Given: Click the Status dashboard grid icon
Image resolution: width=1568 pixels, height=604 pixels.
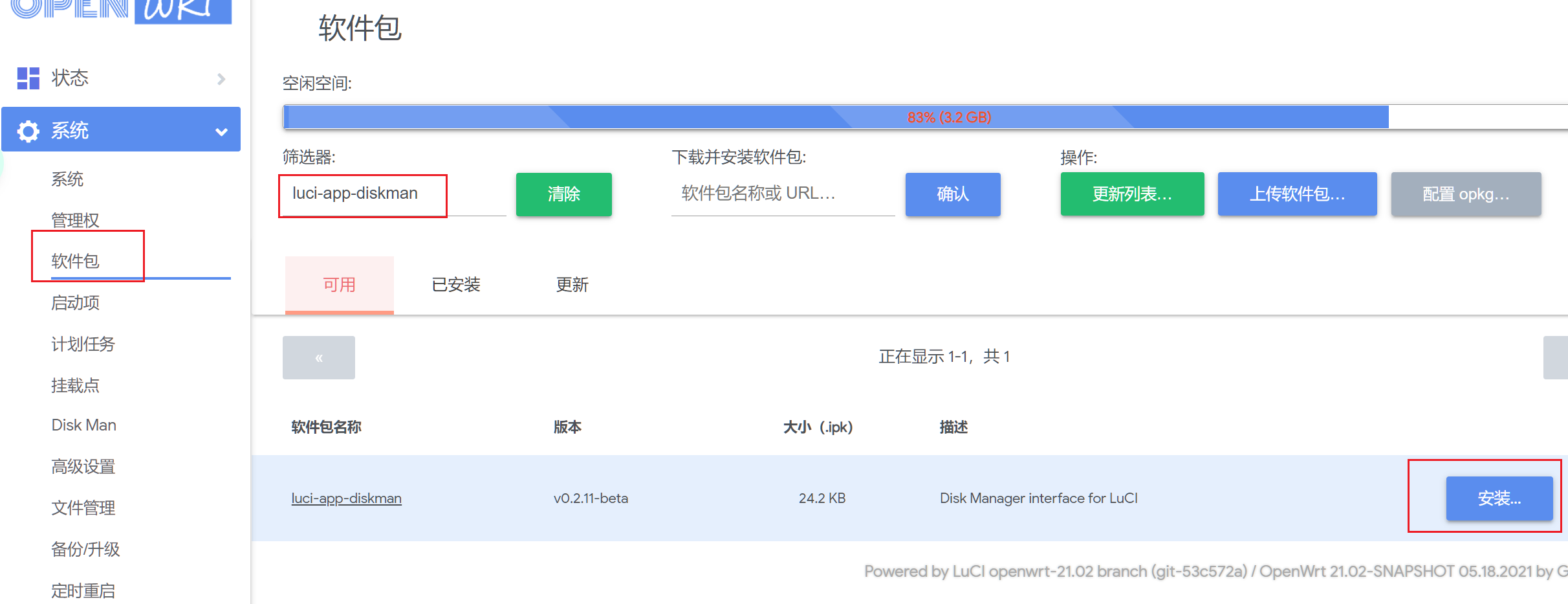Looking at the screenshot, I should tap(28, 78).
